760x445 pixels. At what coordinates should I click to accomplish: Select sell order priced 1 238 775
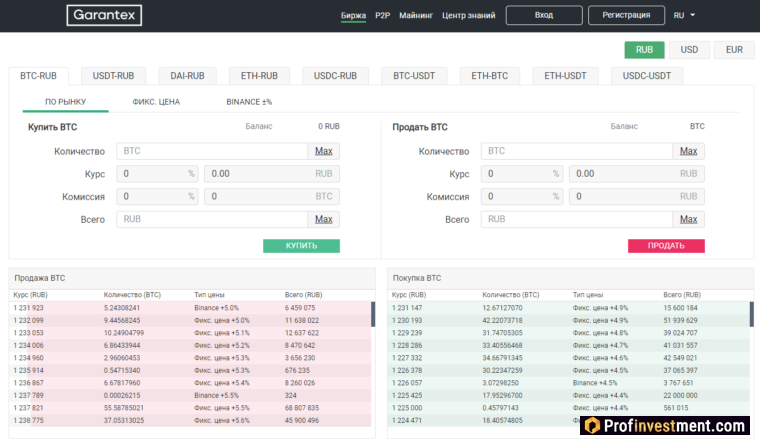coord(190,420)
